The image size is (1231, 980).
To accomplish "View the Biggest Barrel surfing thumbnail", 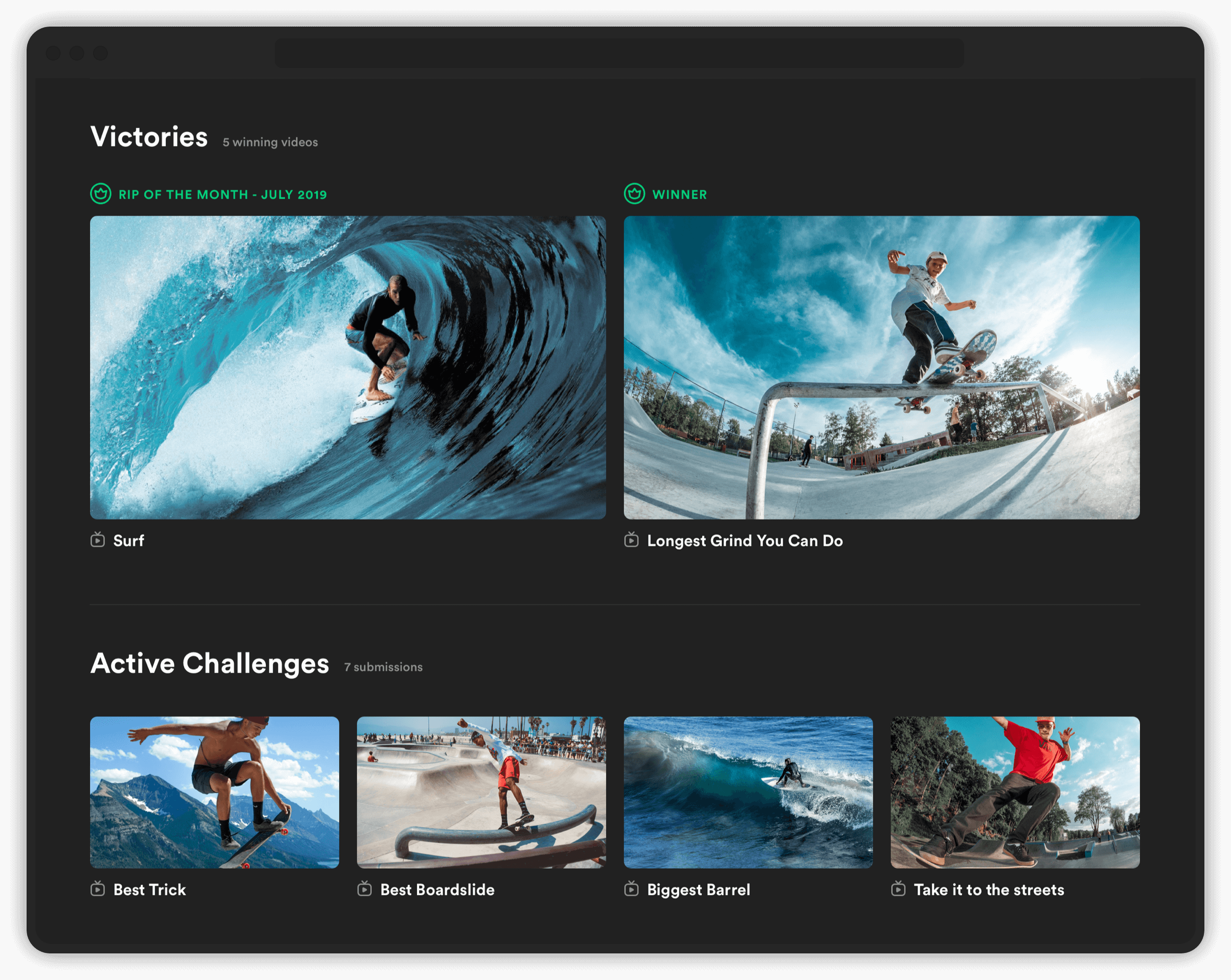I will click(748, 792).
